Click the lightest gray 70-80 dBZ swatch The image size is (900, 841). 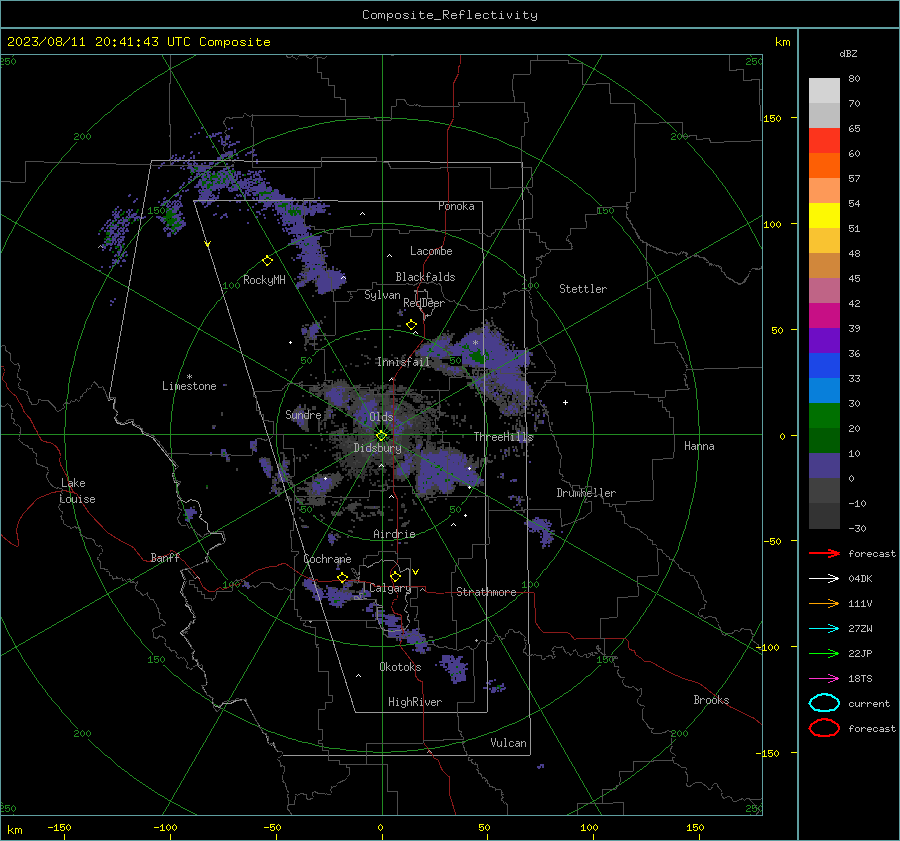[x=824, y=91]
